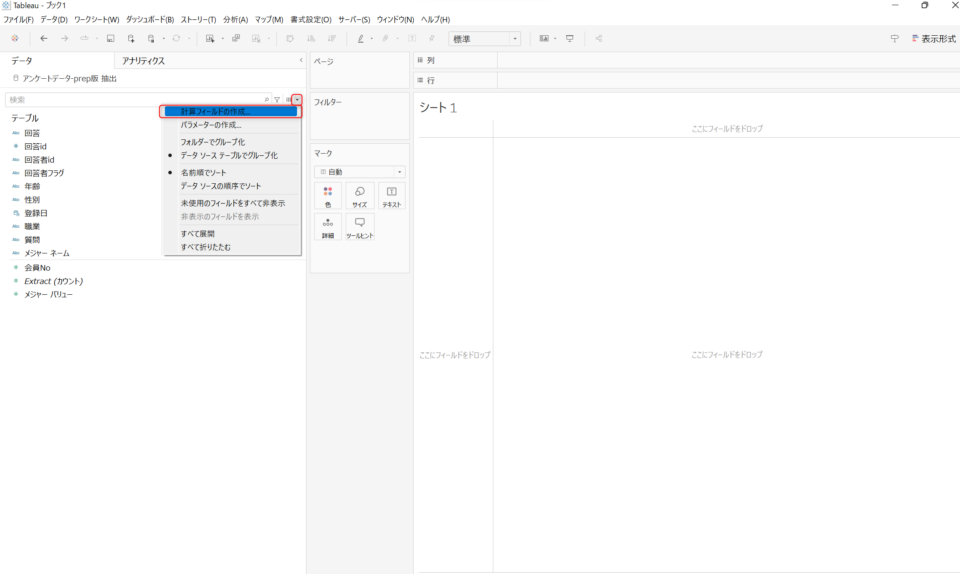Open the 標準 fit dropdown in toolbar
The image size is (960, 574).
485,39
